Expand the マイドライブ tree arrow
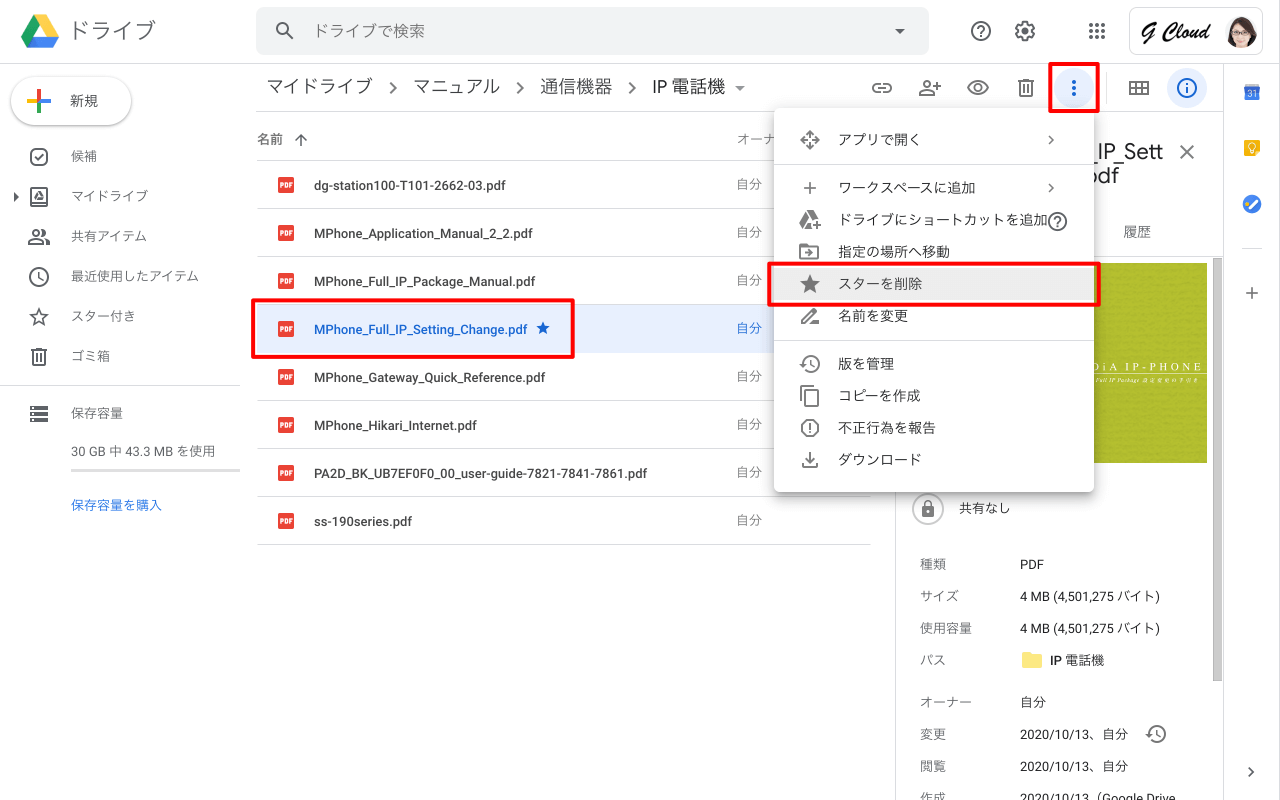 coord(16,197)
